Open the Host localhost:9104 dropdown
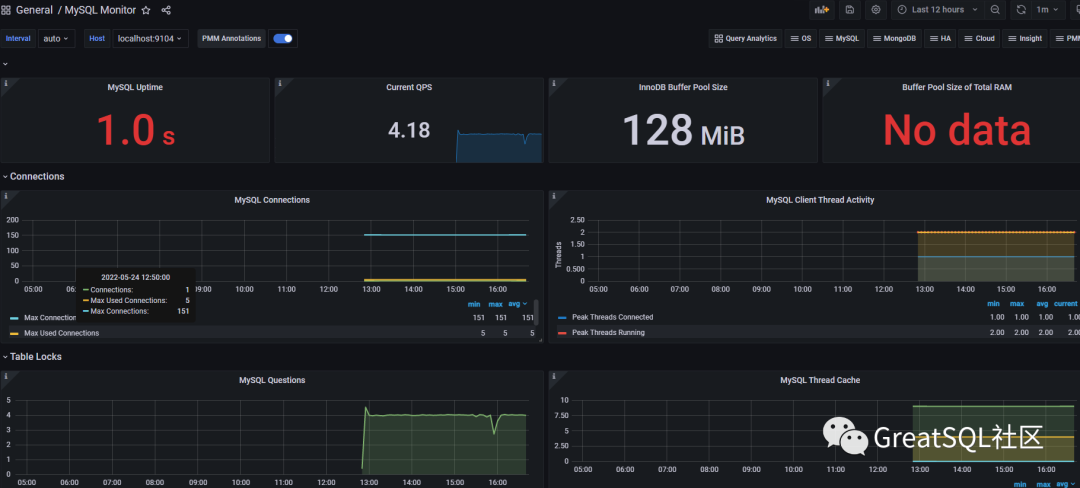This screenshot has height=488, width=1080. pos(150,39)
